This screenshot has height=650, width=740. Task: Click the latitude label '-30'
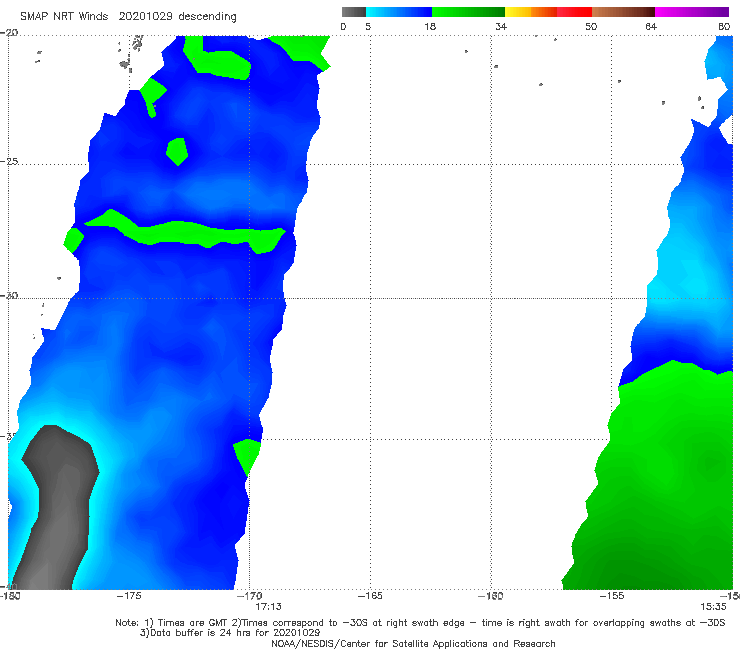9,295
